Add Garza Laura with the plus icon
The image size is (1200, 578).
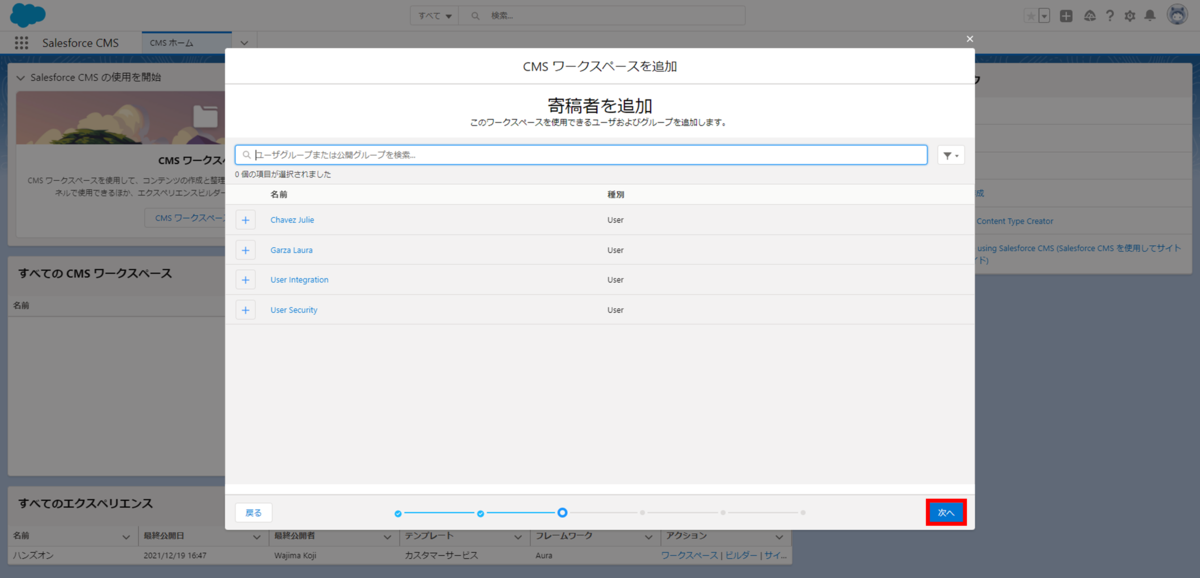(245, 250)
